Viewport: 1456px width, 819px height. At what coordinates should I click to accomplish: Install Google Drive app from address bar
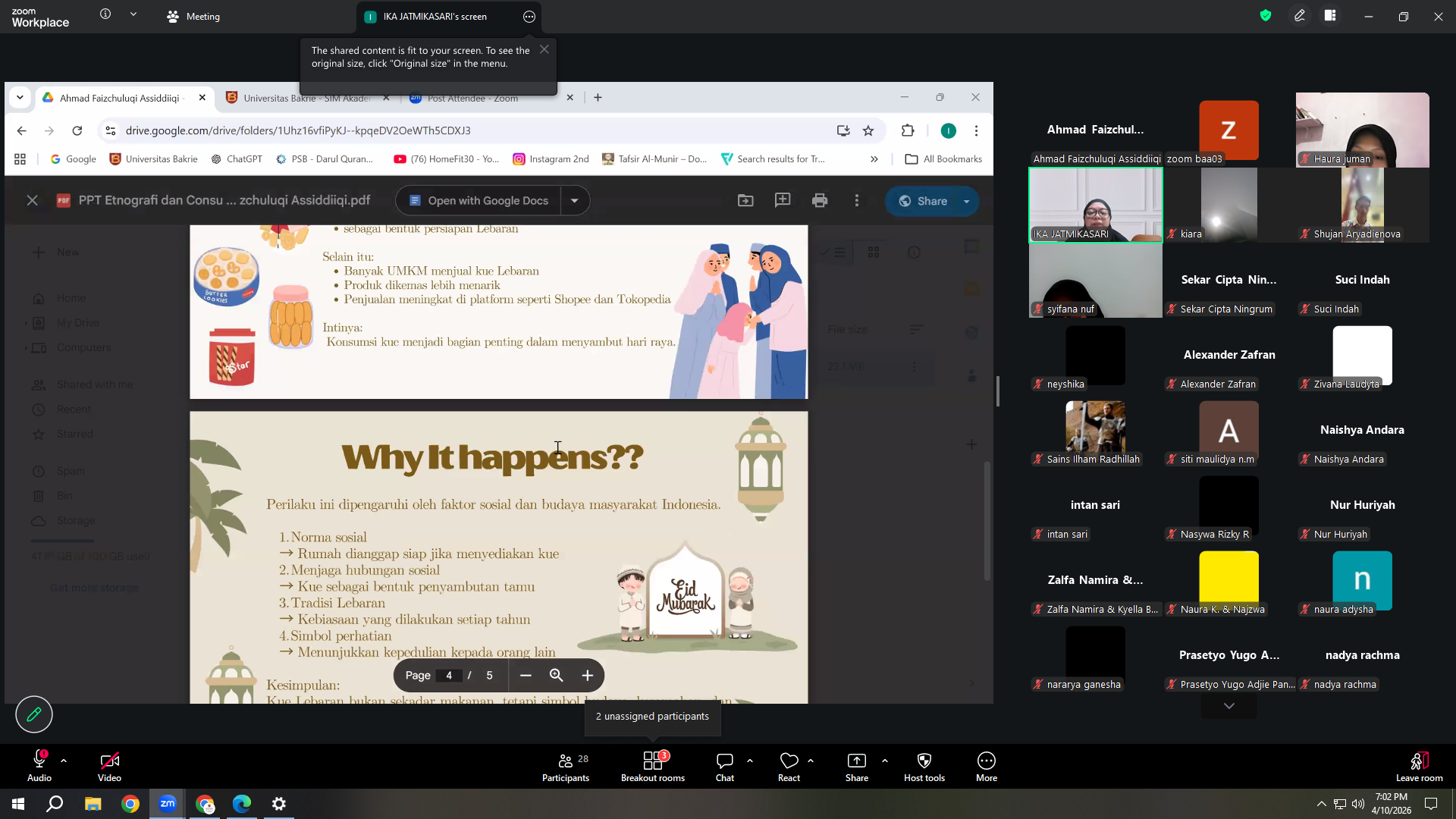843,130
